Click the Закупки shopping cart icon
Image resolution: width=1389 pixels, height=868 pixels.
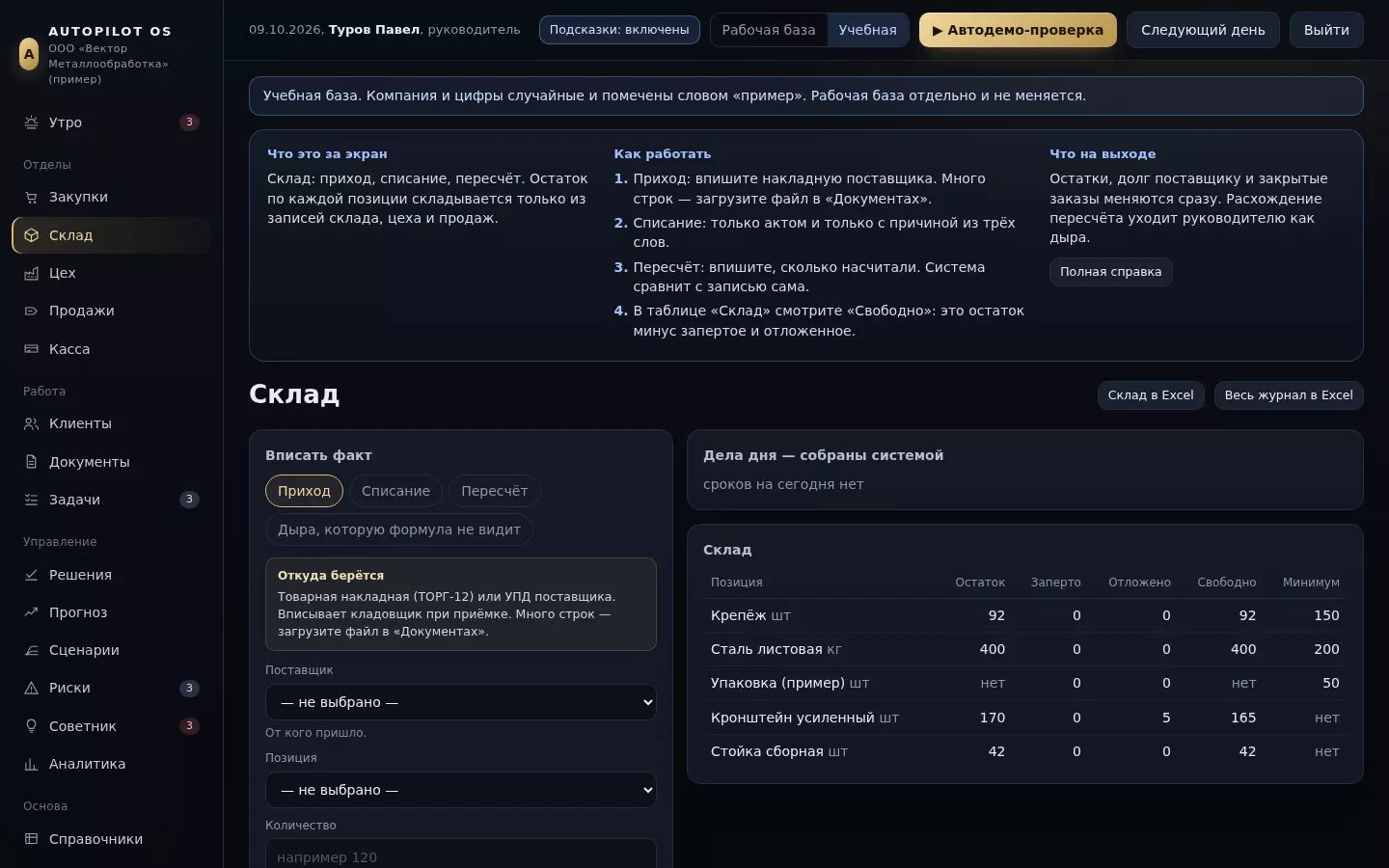point(31,197)
